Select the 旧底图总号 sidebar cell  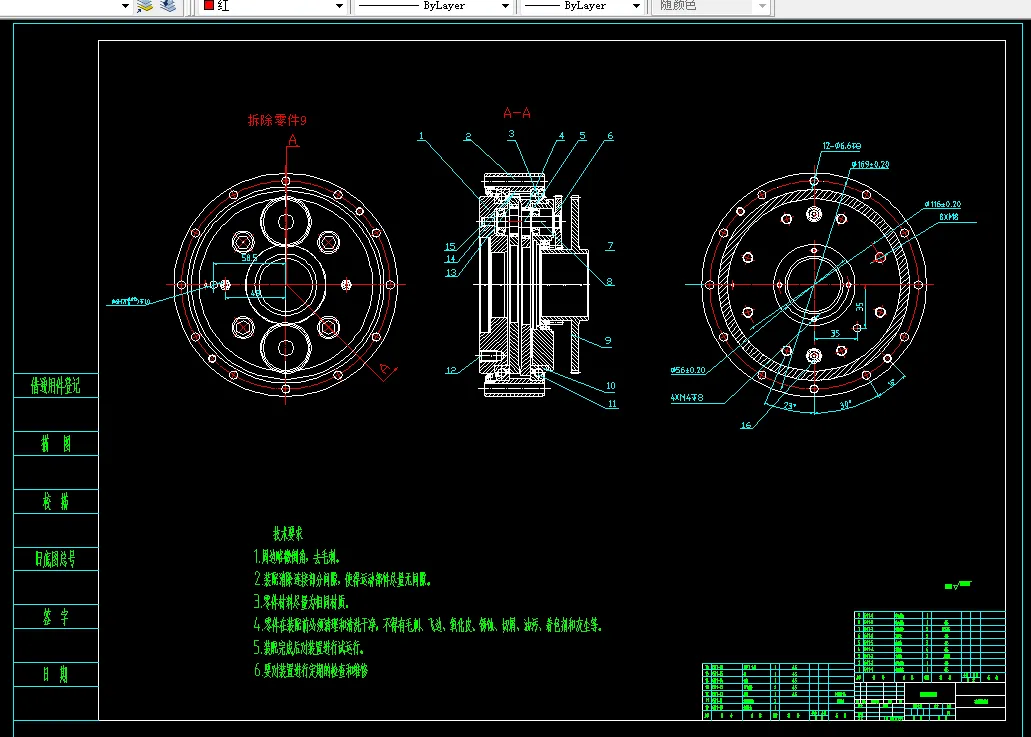pos(56,559)
